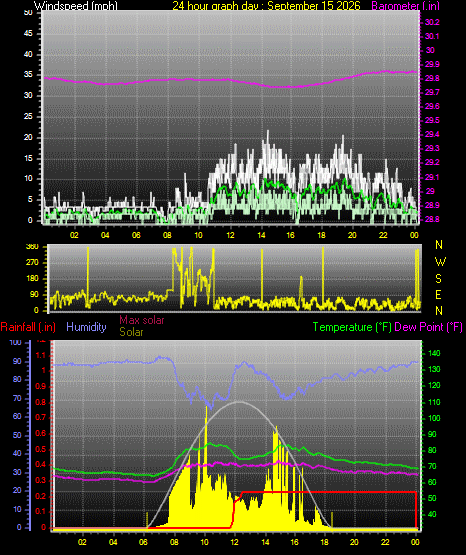Click the "45" windspeed axis value

point(28,34)
